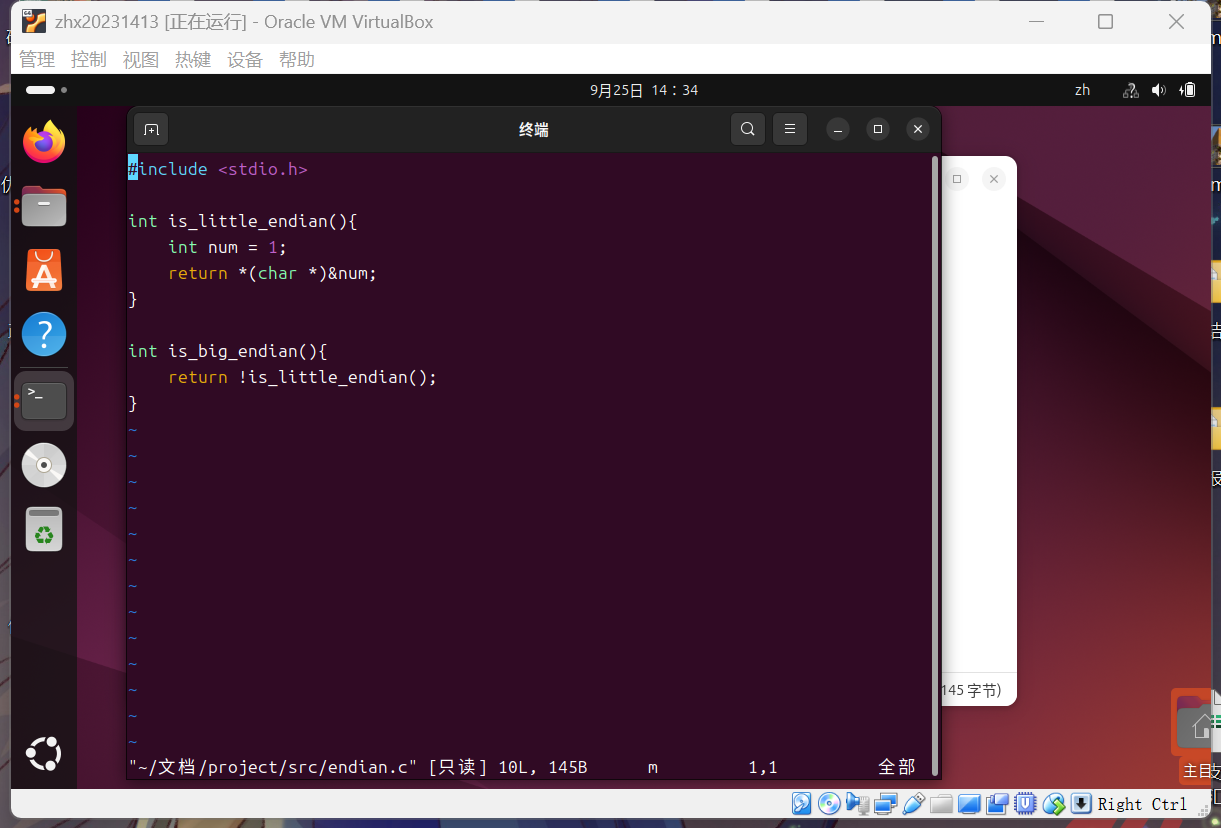This screenshot has height=828, width=1221.
Task: Click the keyboard capture arrow indicator
Action: 1081,804
